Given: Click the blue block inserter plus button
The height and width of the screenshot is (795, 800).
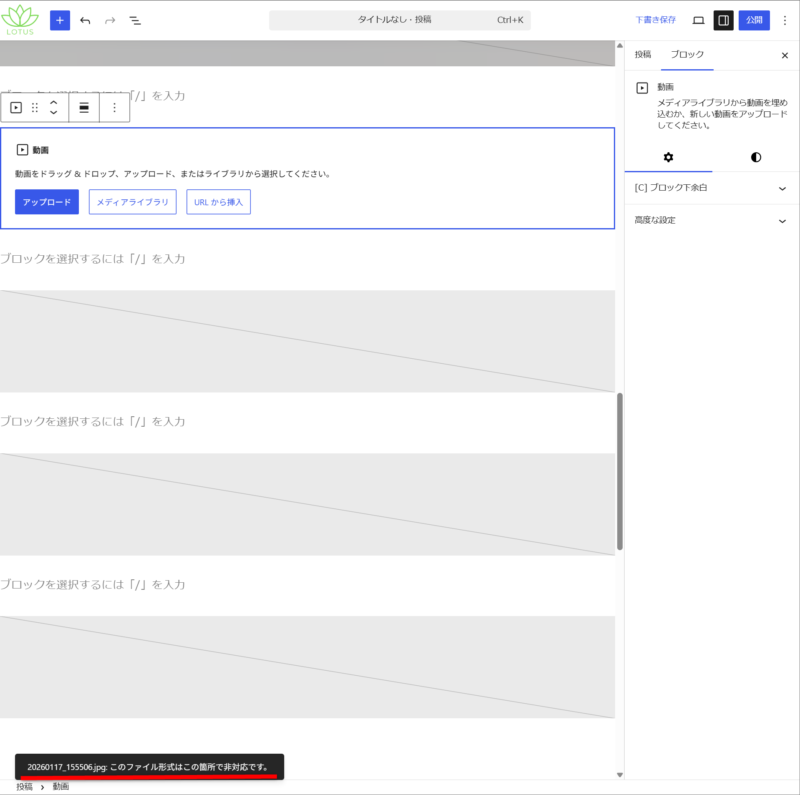Looking at the screenshot, I should click(60, 20).
